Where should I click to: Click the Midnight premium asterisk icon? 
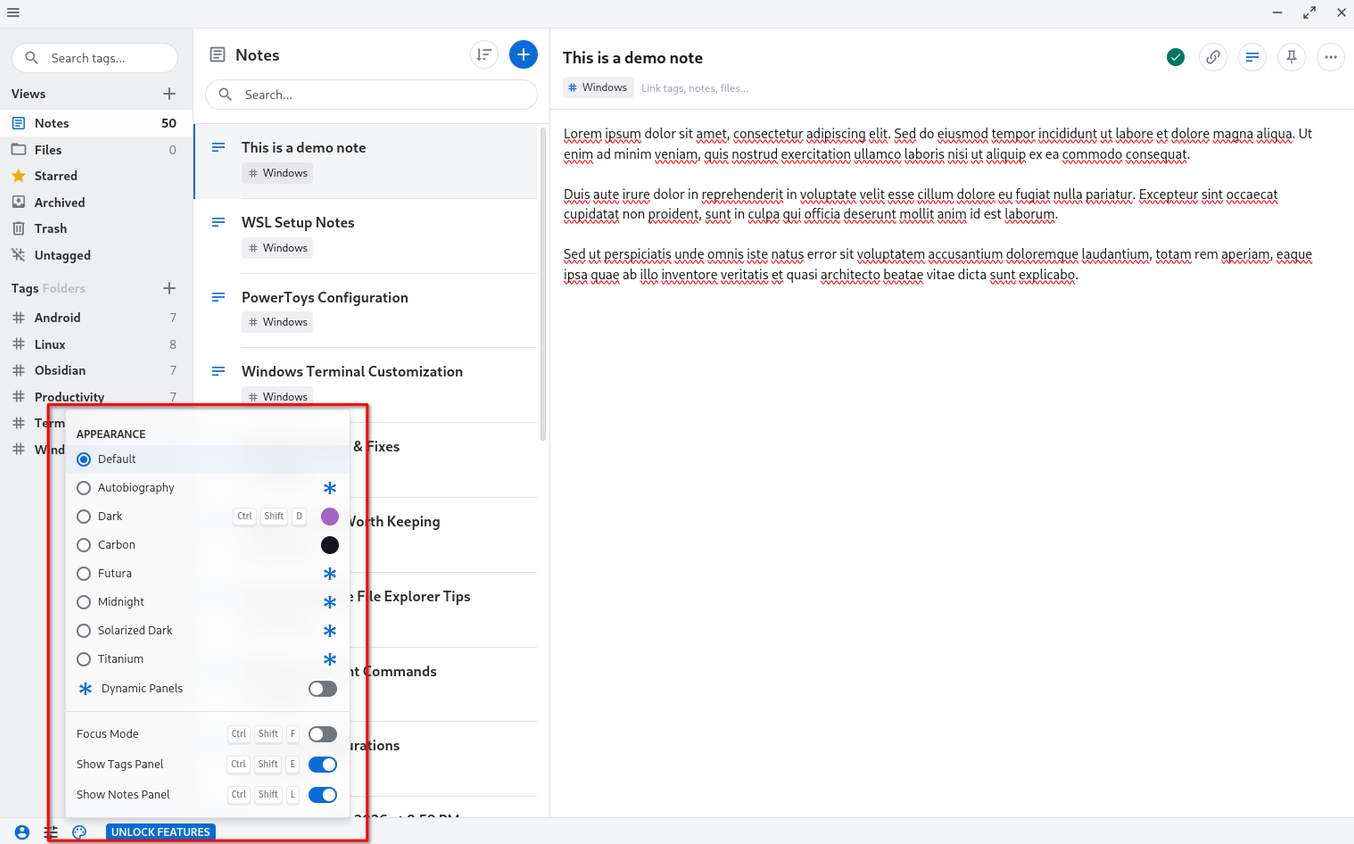tap(330, 602)
